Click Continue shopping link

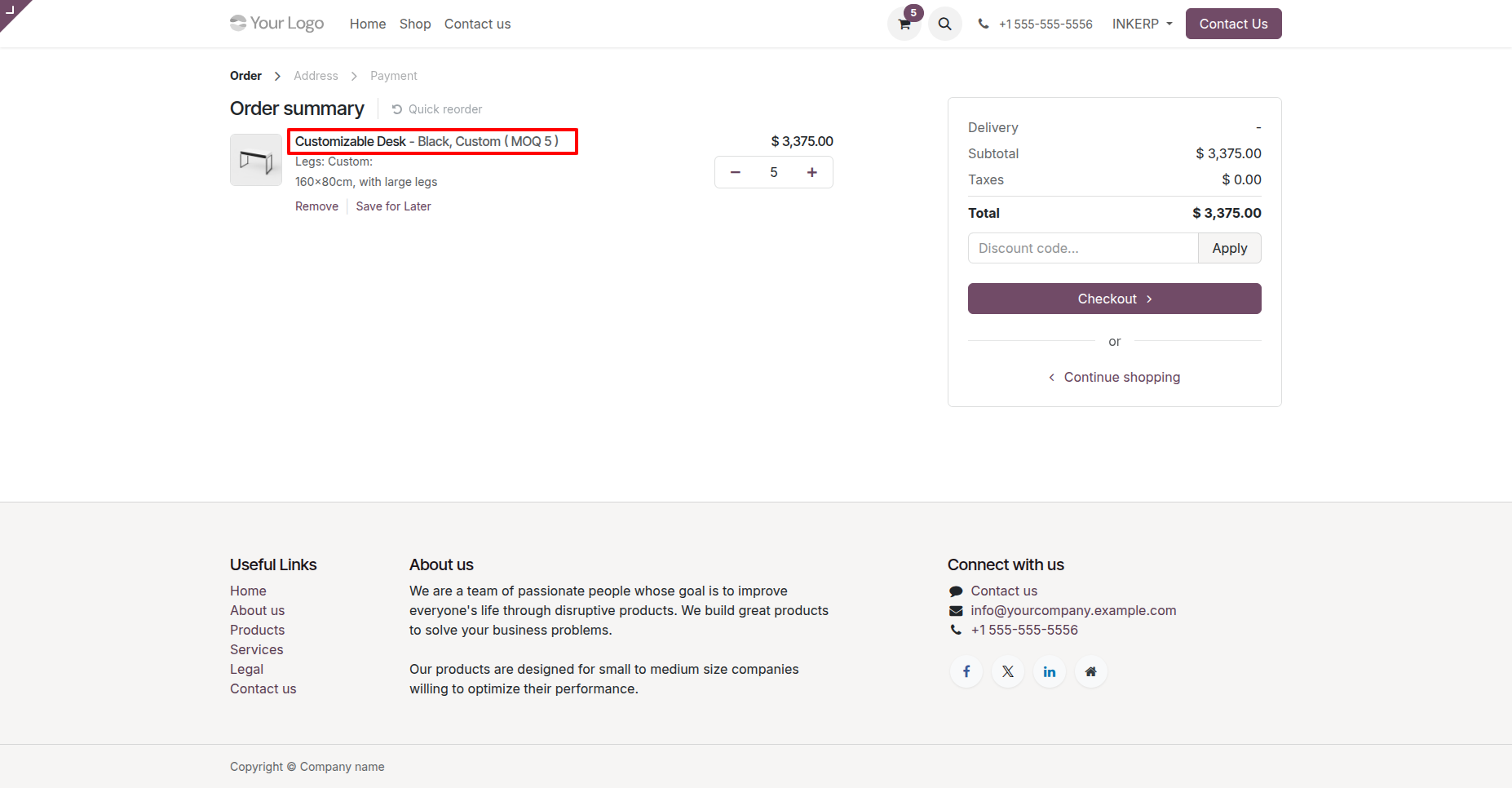pos(1115,377)
